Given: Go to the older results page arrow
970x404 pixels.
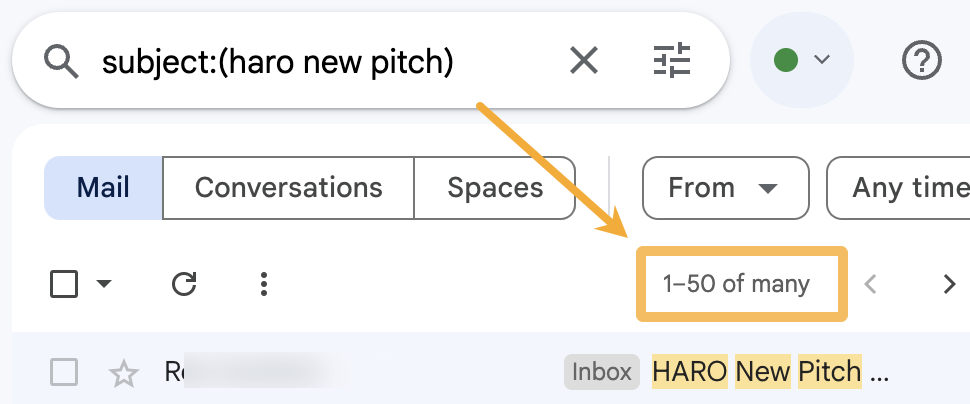Looking at the screenshot, I should (949, 285).
